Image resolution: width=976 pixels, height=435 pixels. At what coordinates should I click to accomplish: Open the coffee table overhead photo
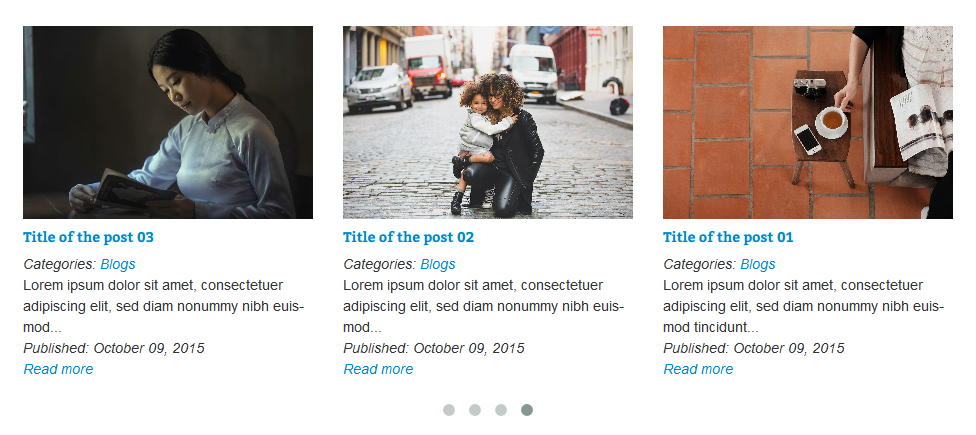click(808, 122)
